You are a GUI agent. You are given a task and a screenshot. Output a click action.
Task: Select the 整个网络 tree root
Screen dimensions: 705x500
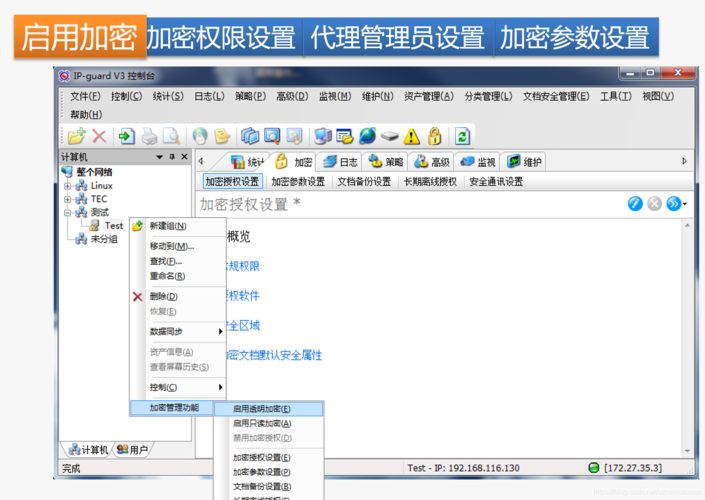click(94, 172)
